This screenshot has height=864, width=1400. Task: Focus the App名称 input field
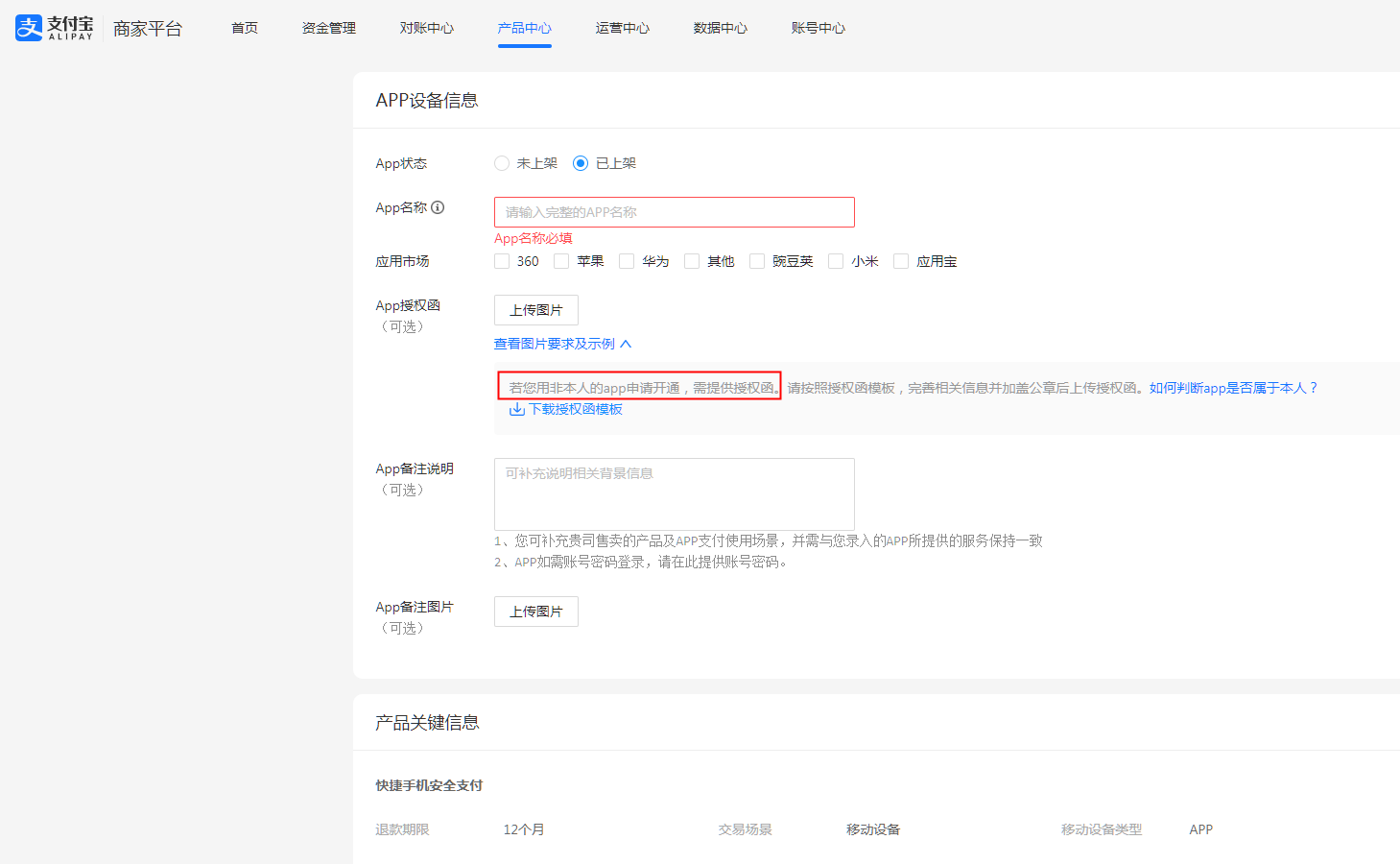(675, 212)
